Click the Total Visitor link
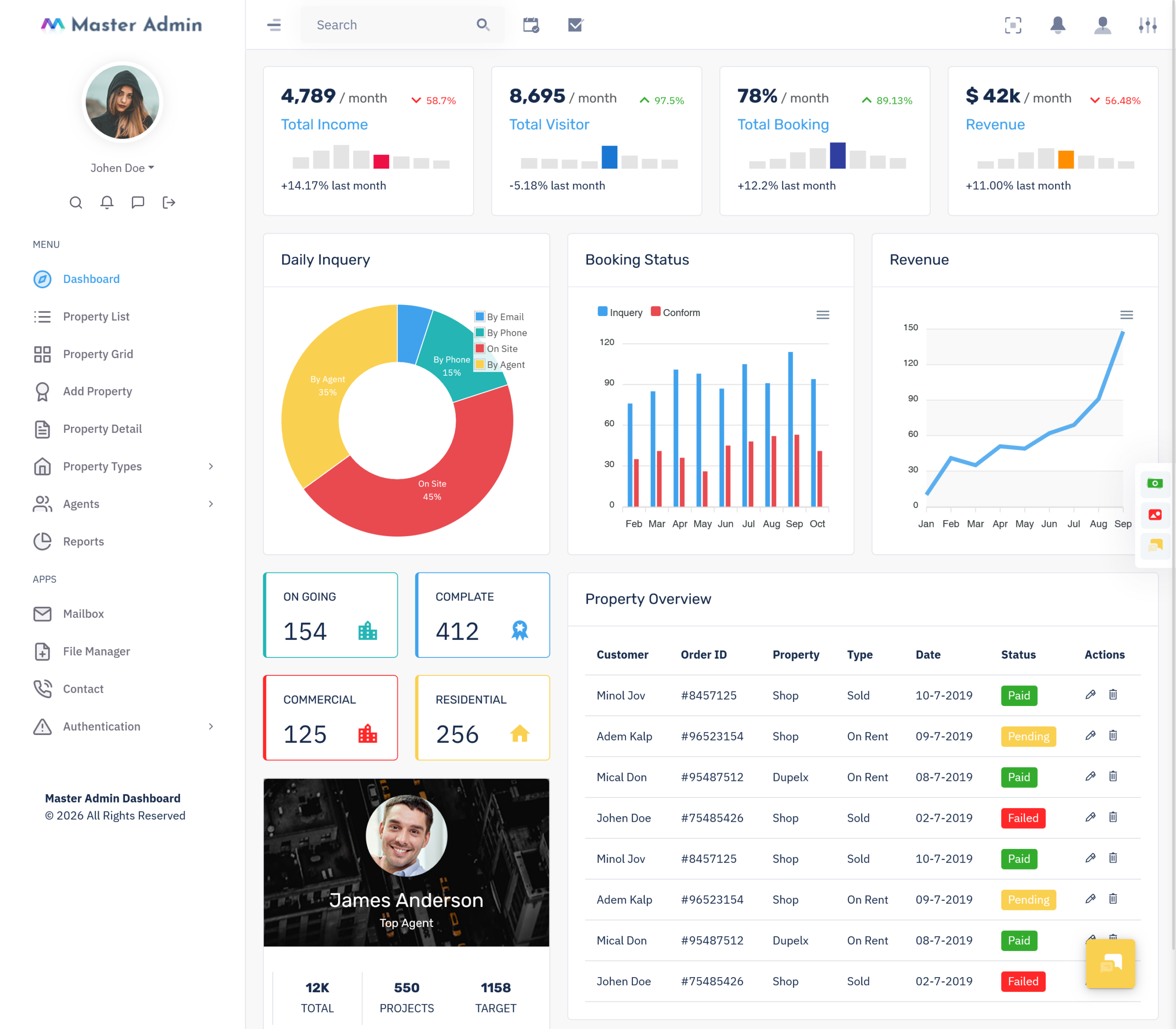The width and height of the screenshot is (1176, 1029). 549,124
